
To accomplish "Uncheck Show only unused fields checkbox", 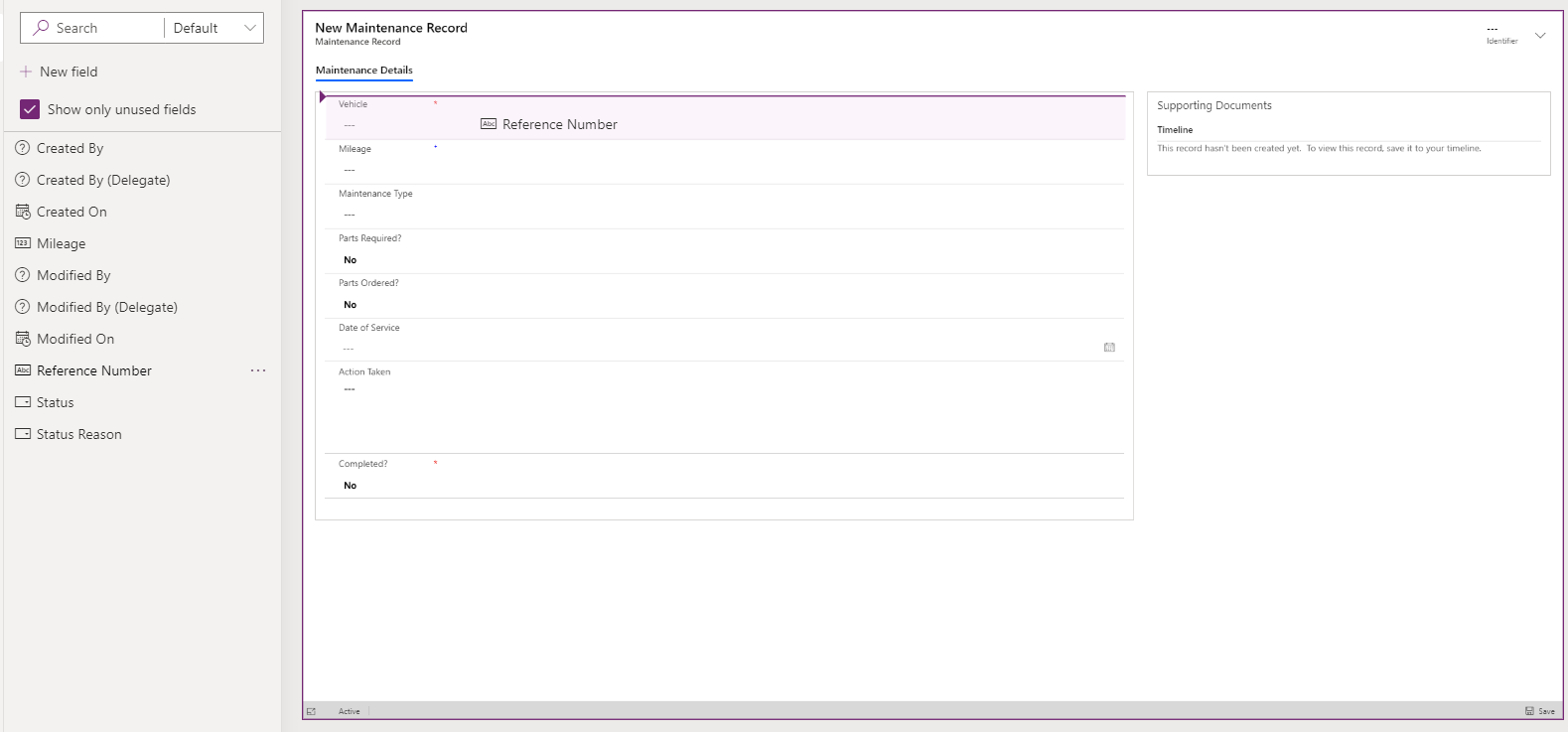I will pos(30,109).
